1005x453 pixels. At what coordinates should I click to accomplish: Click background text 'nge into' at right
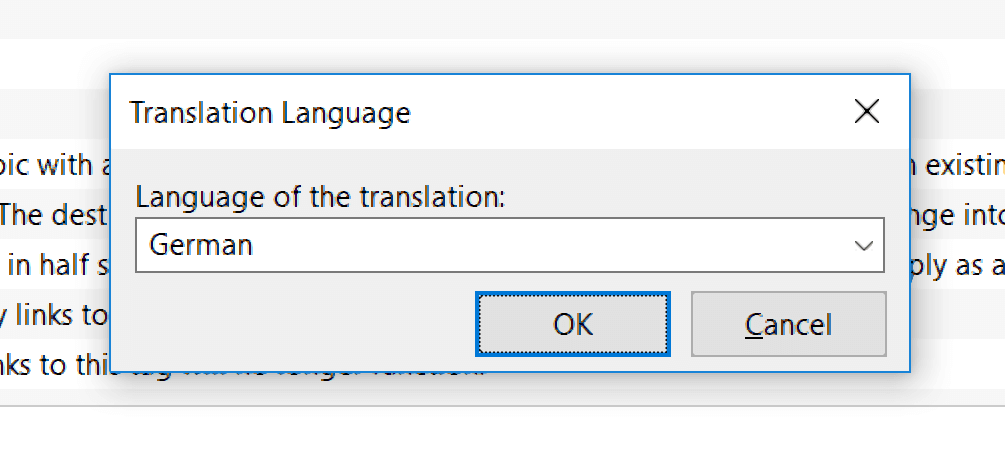pos(958,217)
